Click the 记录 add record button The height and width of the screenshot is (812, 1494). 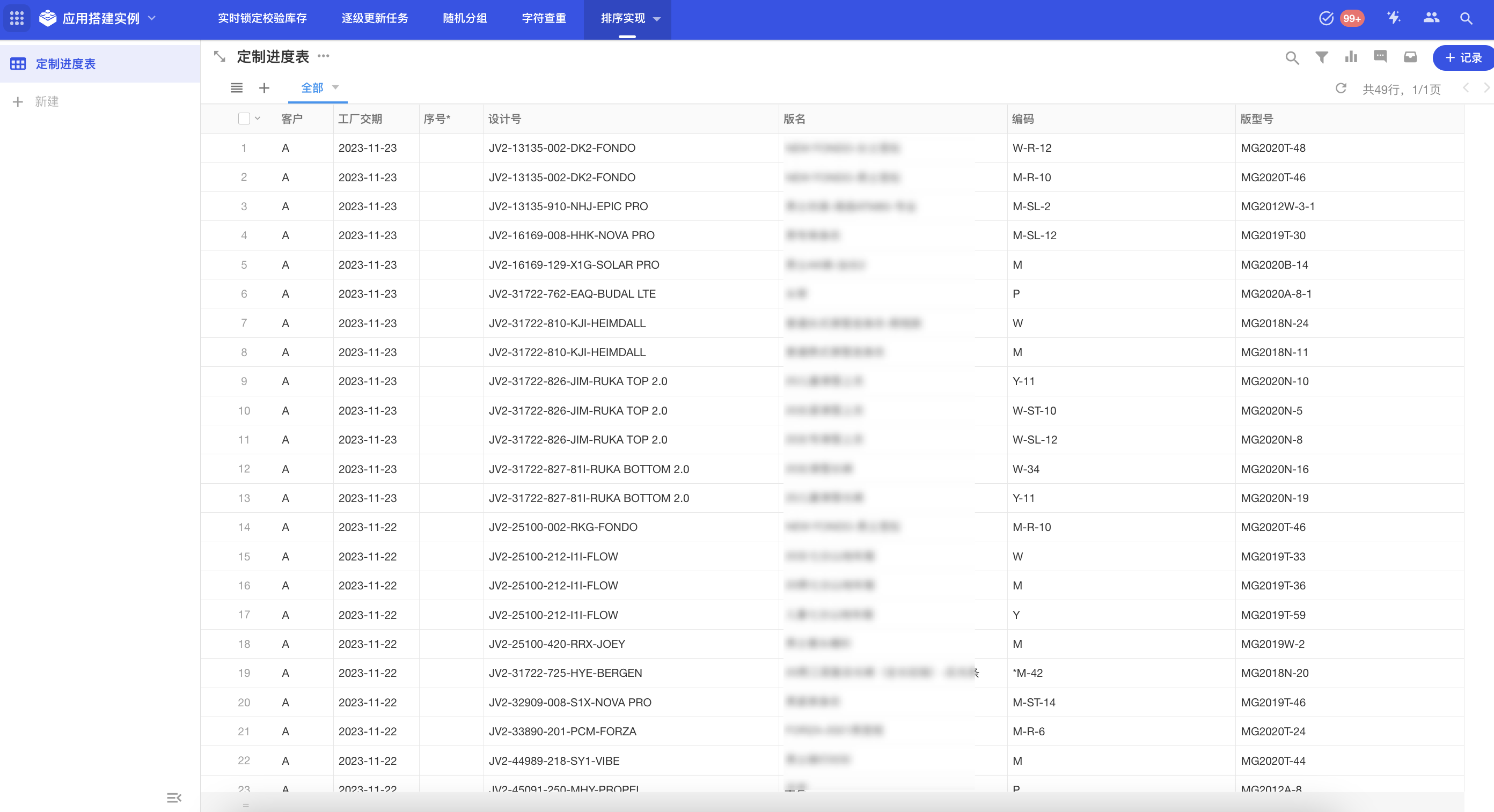pyautogui.click(x=1463, y=57)
